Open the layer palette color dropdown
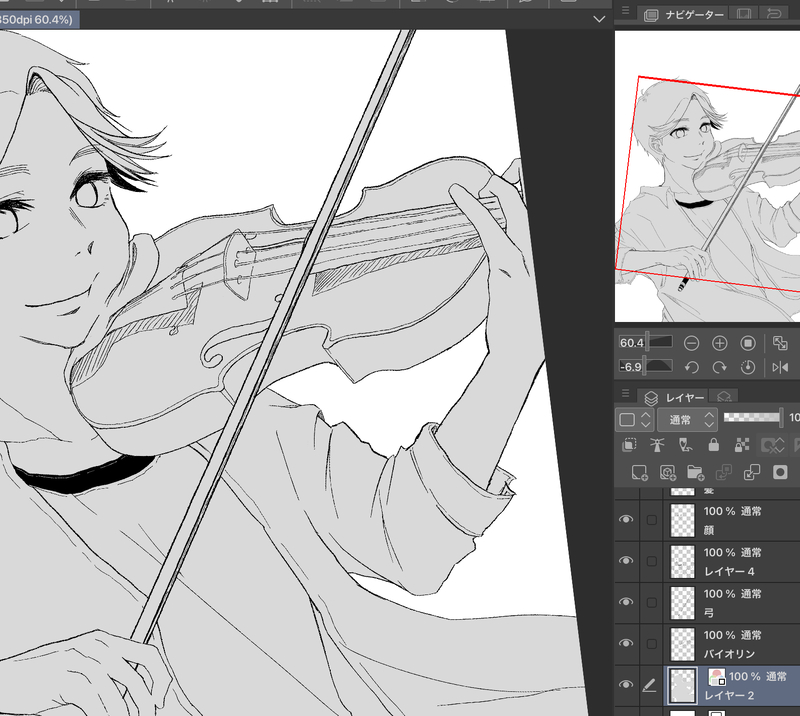The width and height of the screenshot is (800, 716). point(634,420)
